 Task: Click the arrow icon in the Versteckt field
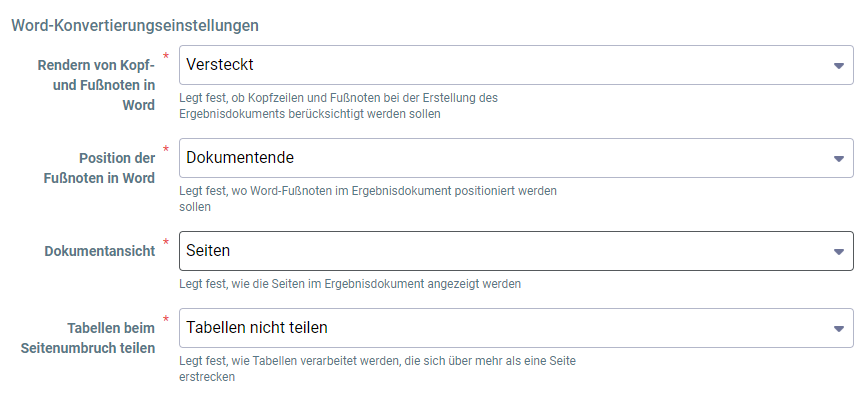838,65
